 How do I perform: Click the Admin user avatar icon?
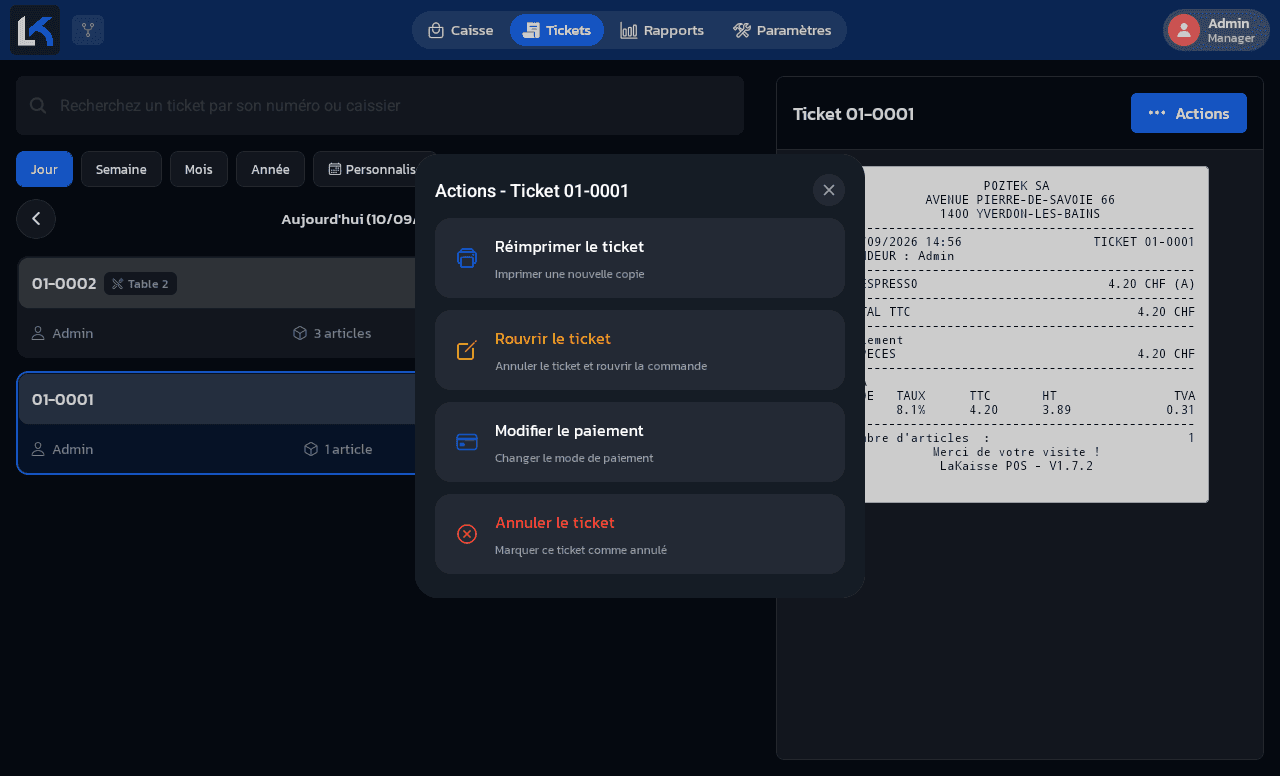1184,30
